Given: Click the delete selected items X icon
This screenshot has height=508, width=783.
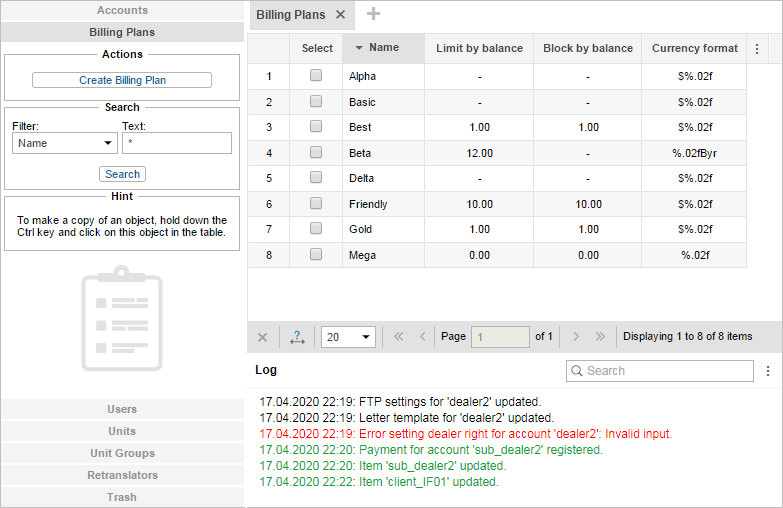Looking at the screenshot, I should (262, 337).
